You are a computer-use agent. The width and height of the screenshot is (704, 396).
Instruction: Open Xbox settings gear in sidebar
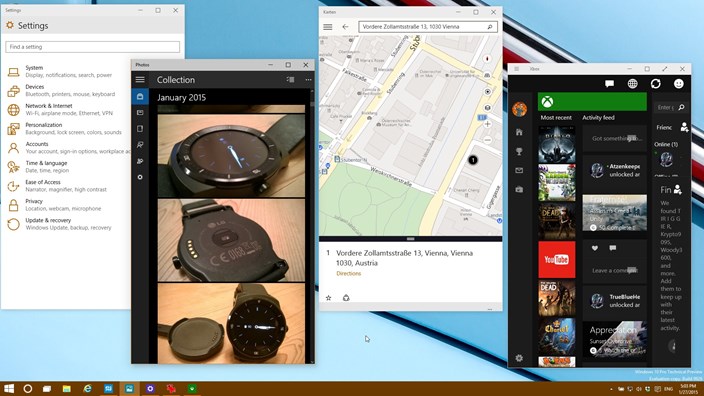pyautogui.click(x=519, y=358)
